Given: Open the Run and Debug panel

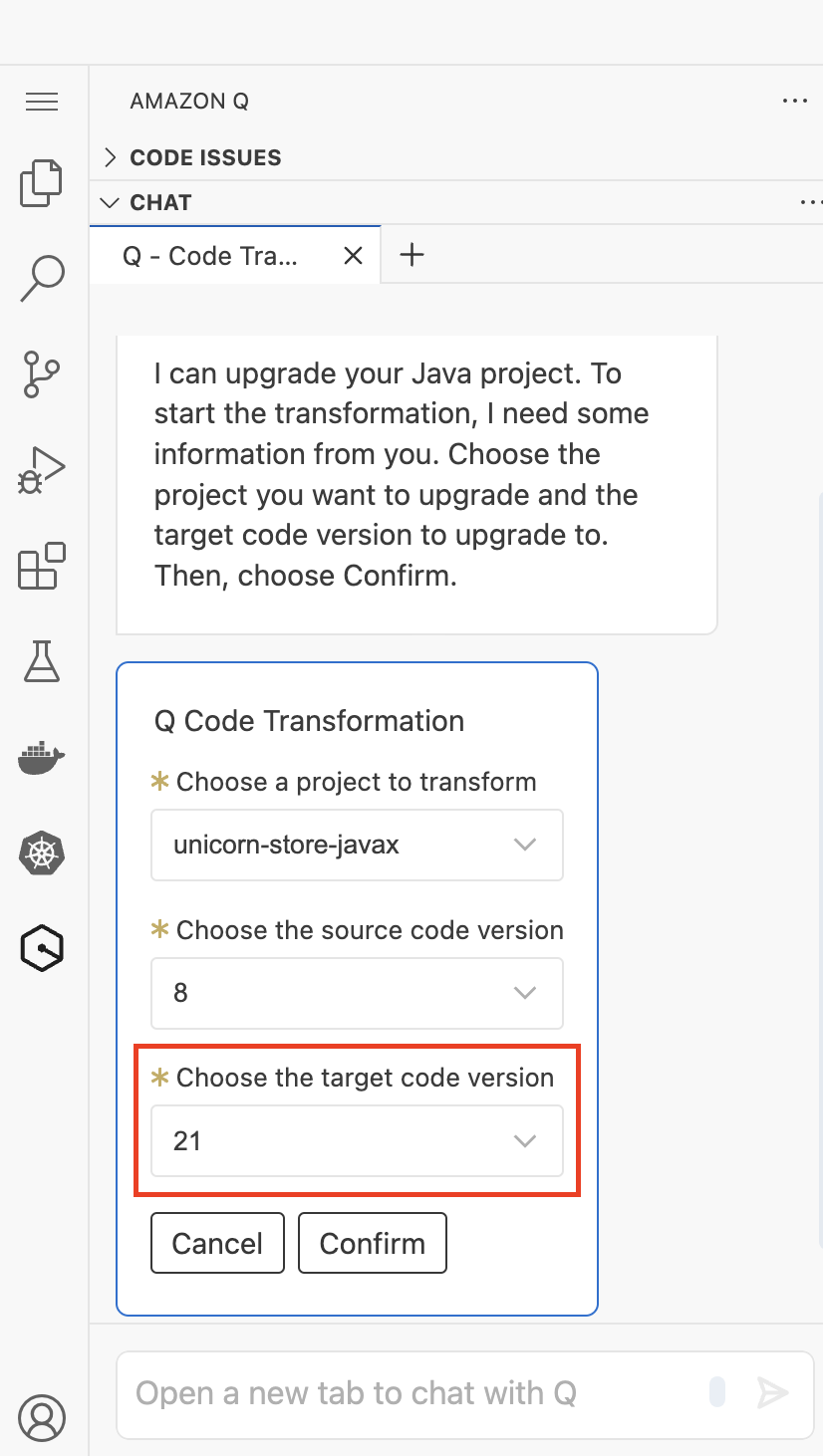Looking at the screenshot, I should (x=41, y=468).
